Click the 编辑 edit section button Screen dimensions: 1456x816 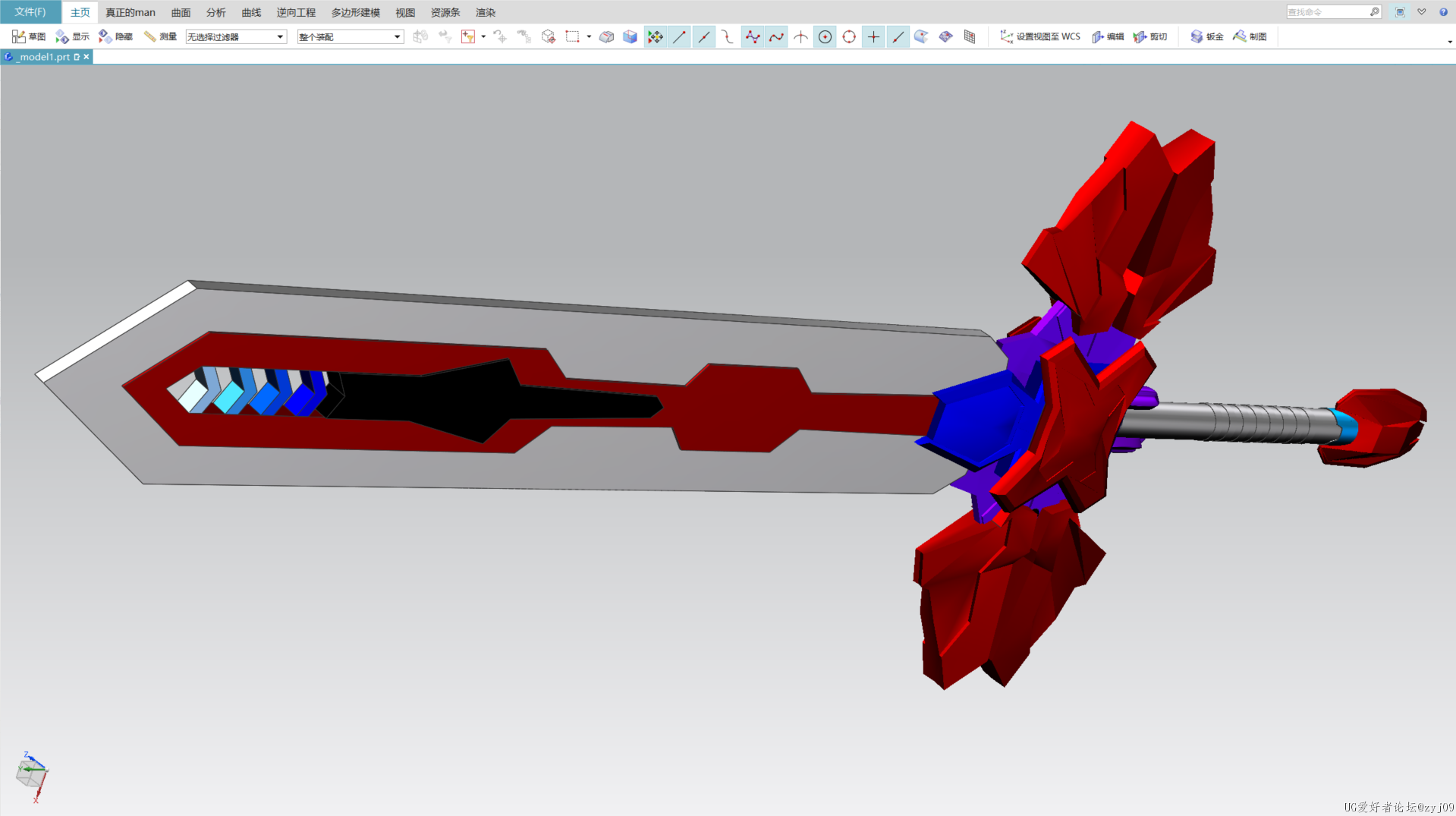(1108, 36)
